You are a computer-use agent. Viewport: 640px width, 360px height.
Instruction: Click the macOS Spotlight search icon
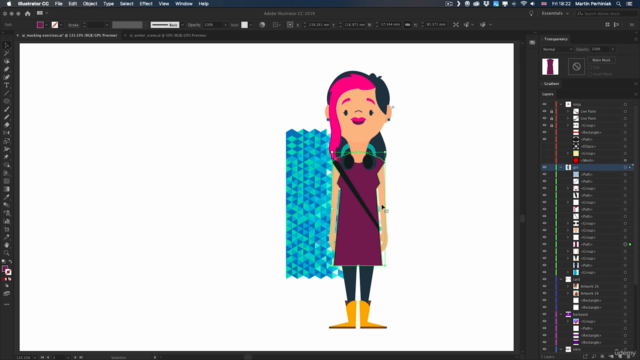click(619, 4)
